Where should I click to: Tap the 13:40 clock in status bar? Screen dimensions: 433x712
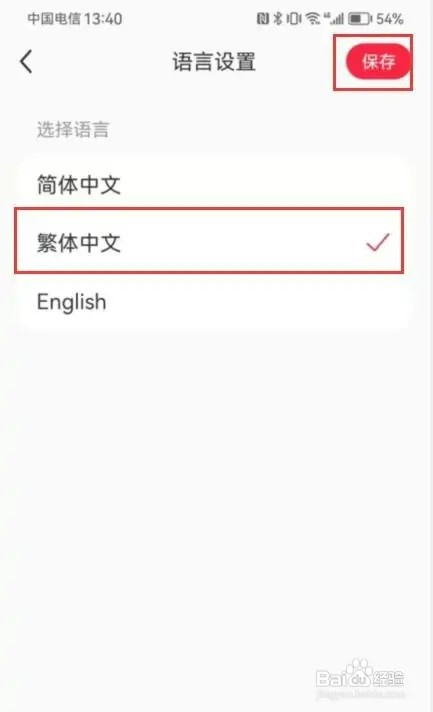103,19
